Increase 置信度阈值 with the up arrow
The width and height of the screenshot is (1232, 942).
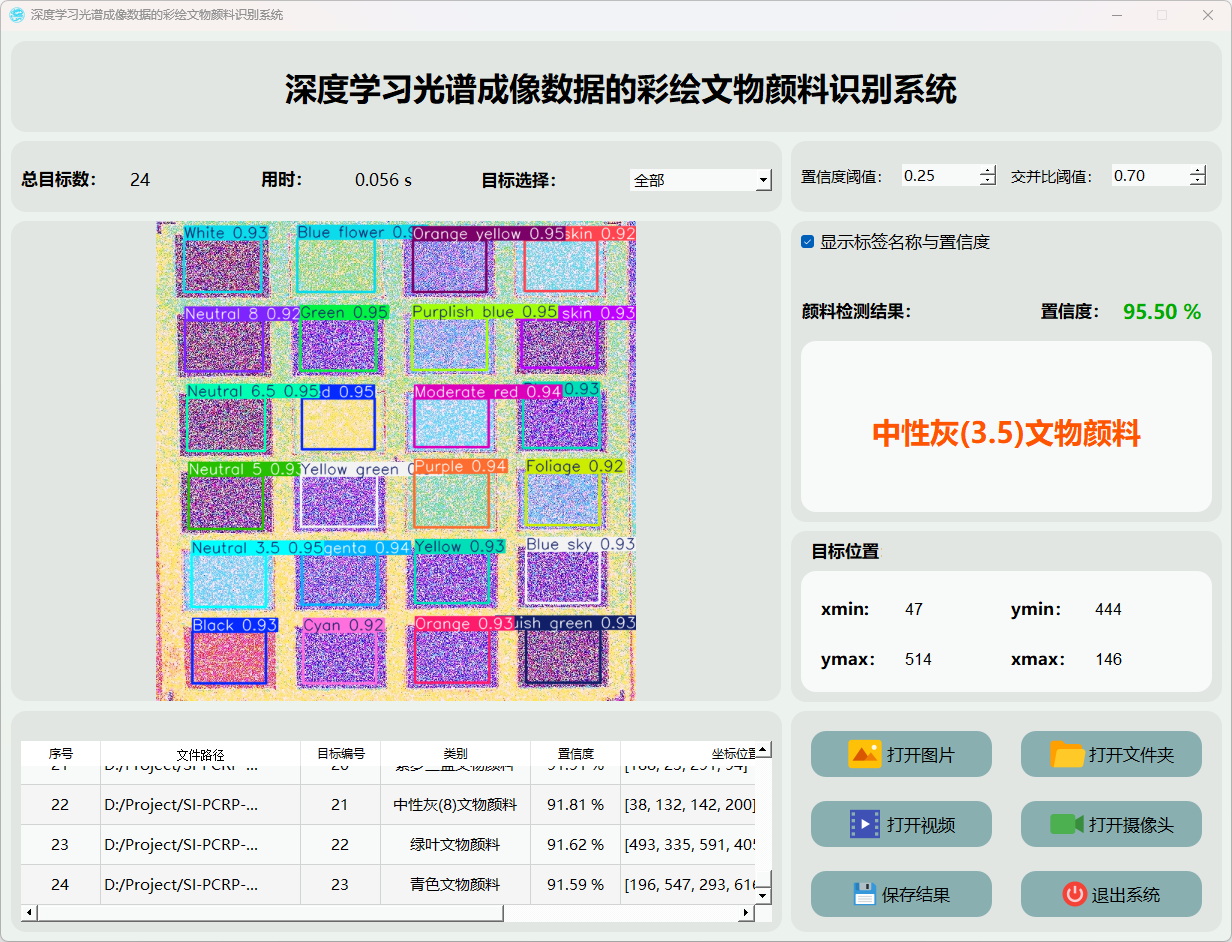(988, 170)
